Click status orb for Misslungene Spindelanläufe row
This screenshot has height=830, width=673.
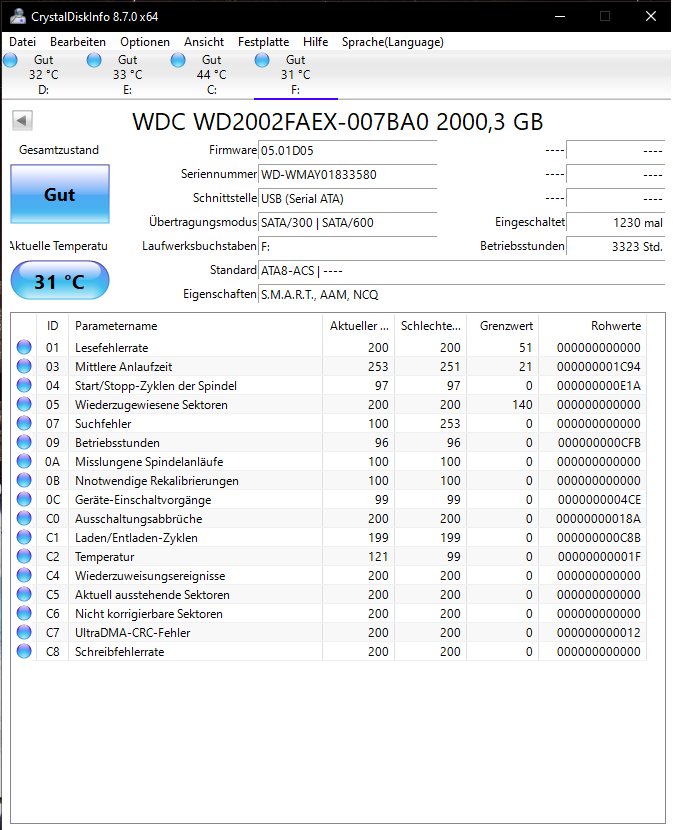coord(24,462)
